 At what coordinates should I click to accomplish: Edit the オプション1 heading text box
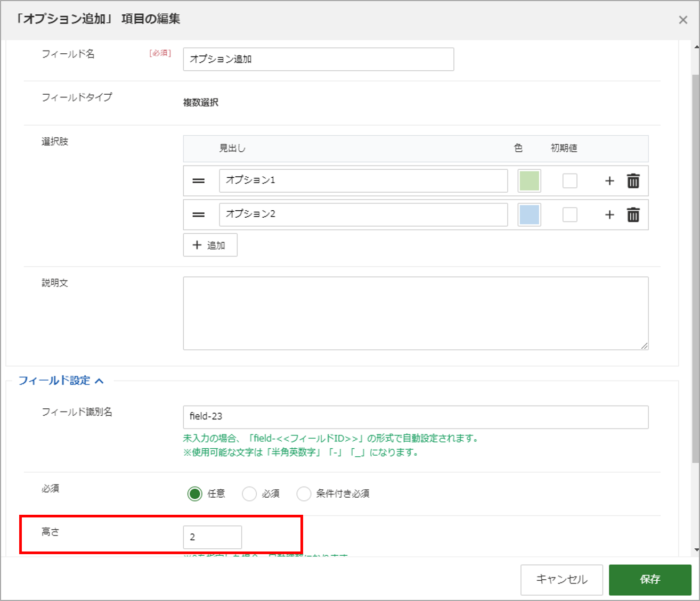pos(363,180)
